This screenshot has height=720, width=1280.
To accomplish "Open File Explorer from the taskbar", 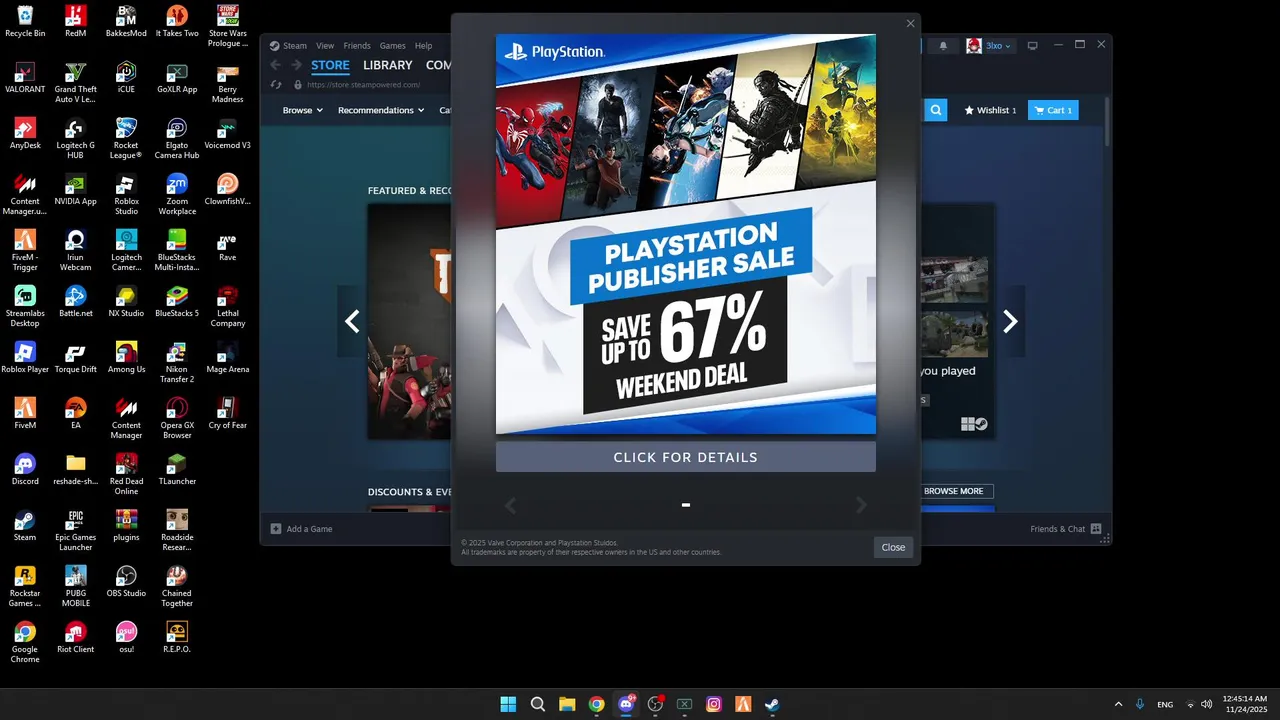I will pyautogui.click(x=567, y=704).
